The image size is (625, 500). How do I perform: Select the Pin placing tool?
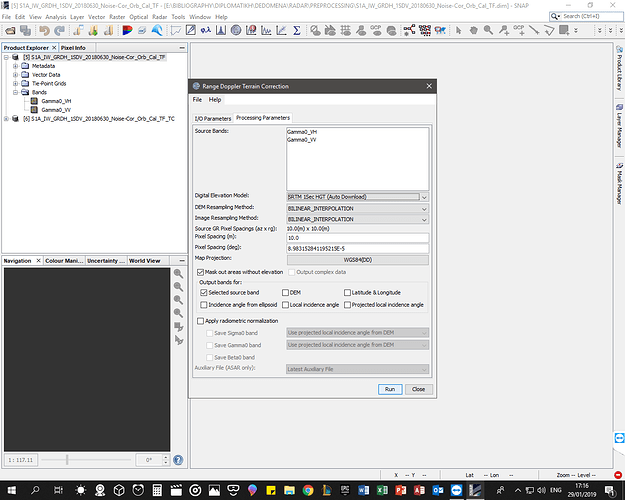504,30
